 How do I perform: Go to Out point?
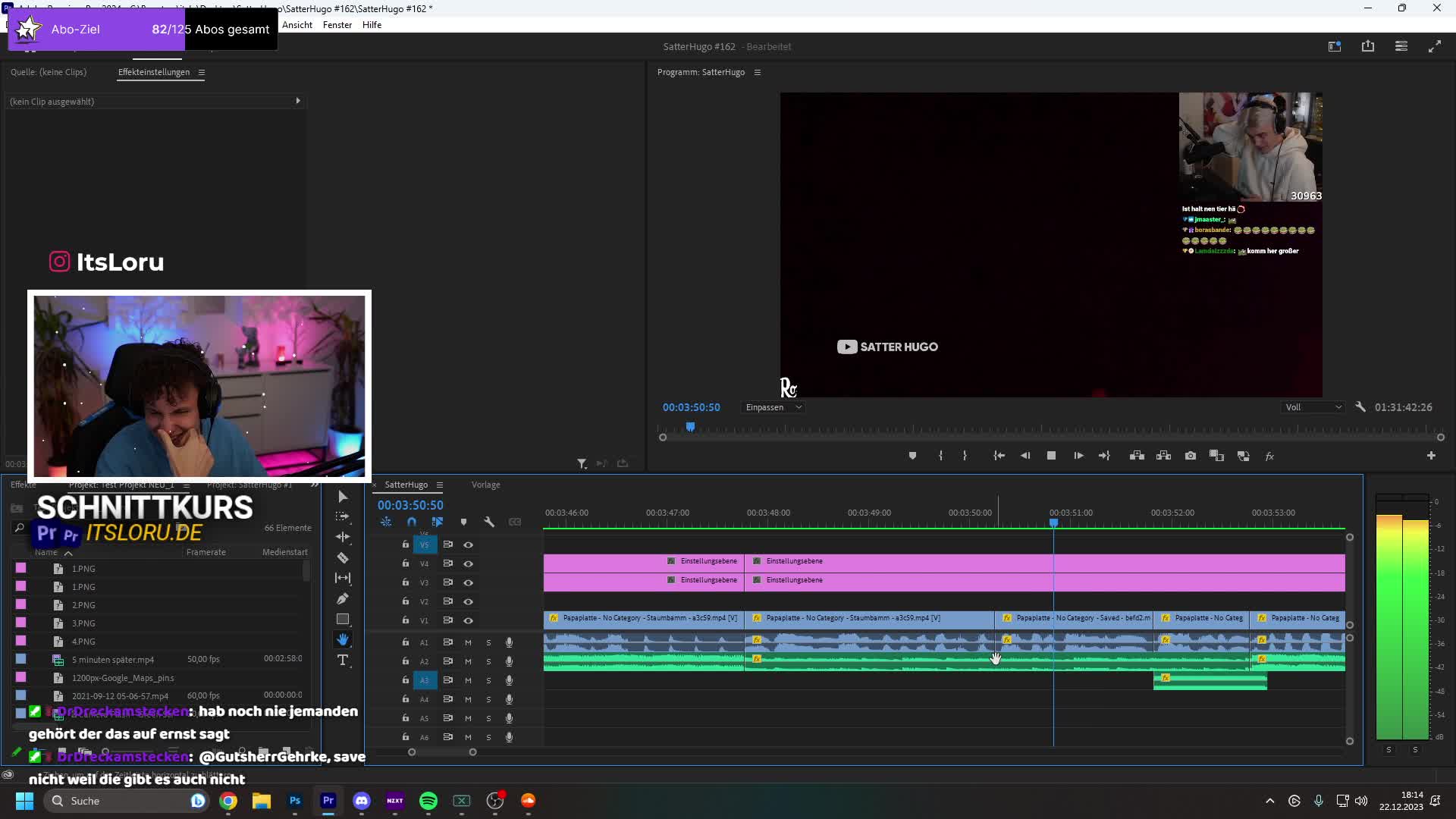click(1104, 456)
